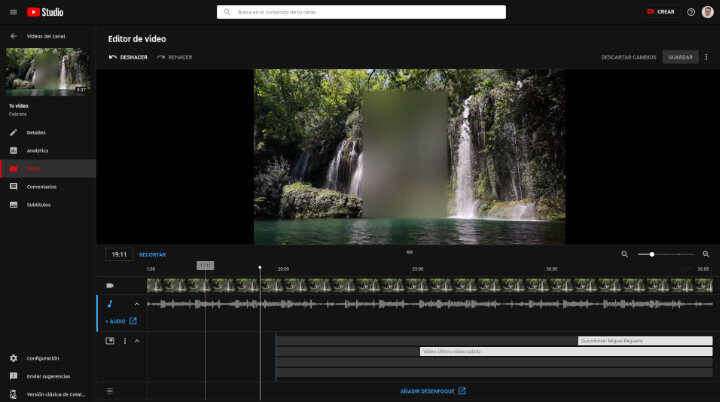Click the video camera track icon
Screen dimensions: 720x402
[x=110, y=285]
